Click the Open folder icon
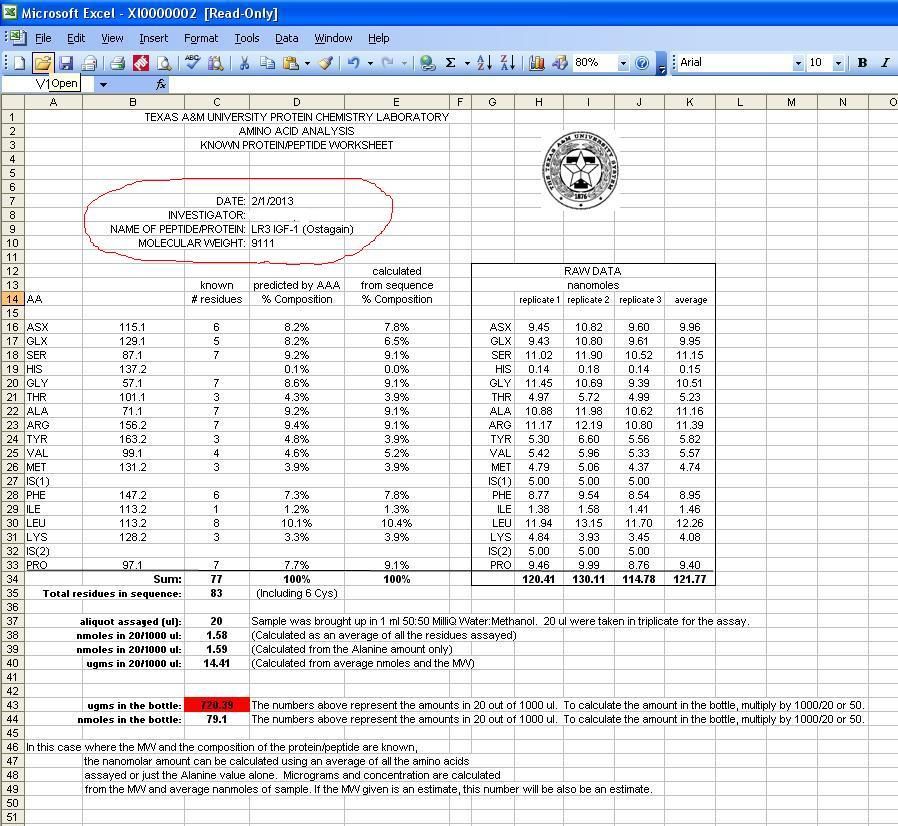Image resolution: width=898 pixels, height=826 pixels. (x=43, y=62)
